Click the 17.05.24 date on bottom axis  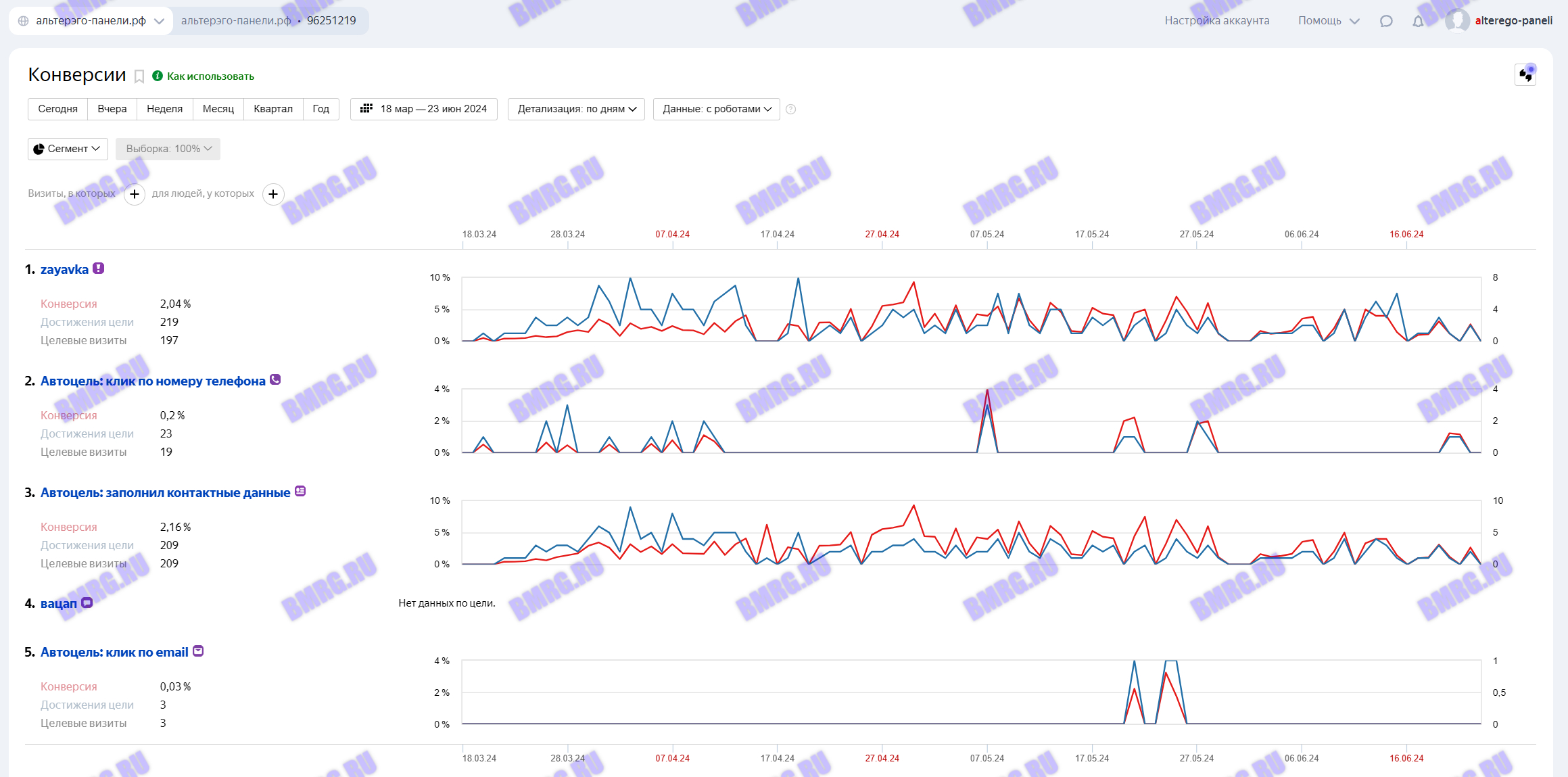[1092, 759]
